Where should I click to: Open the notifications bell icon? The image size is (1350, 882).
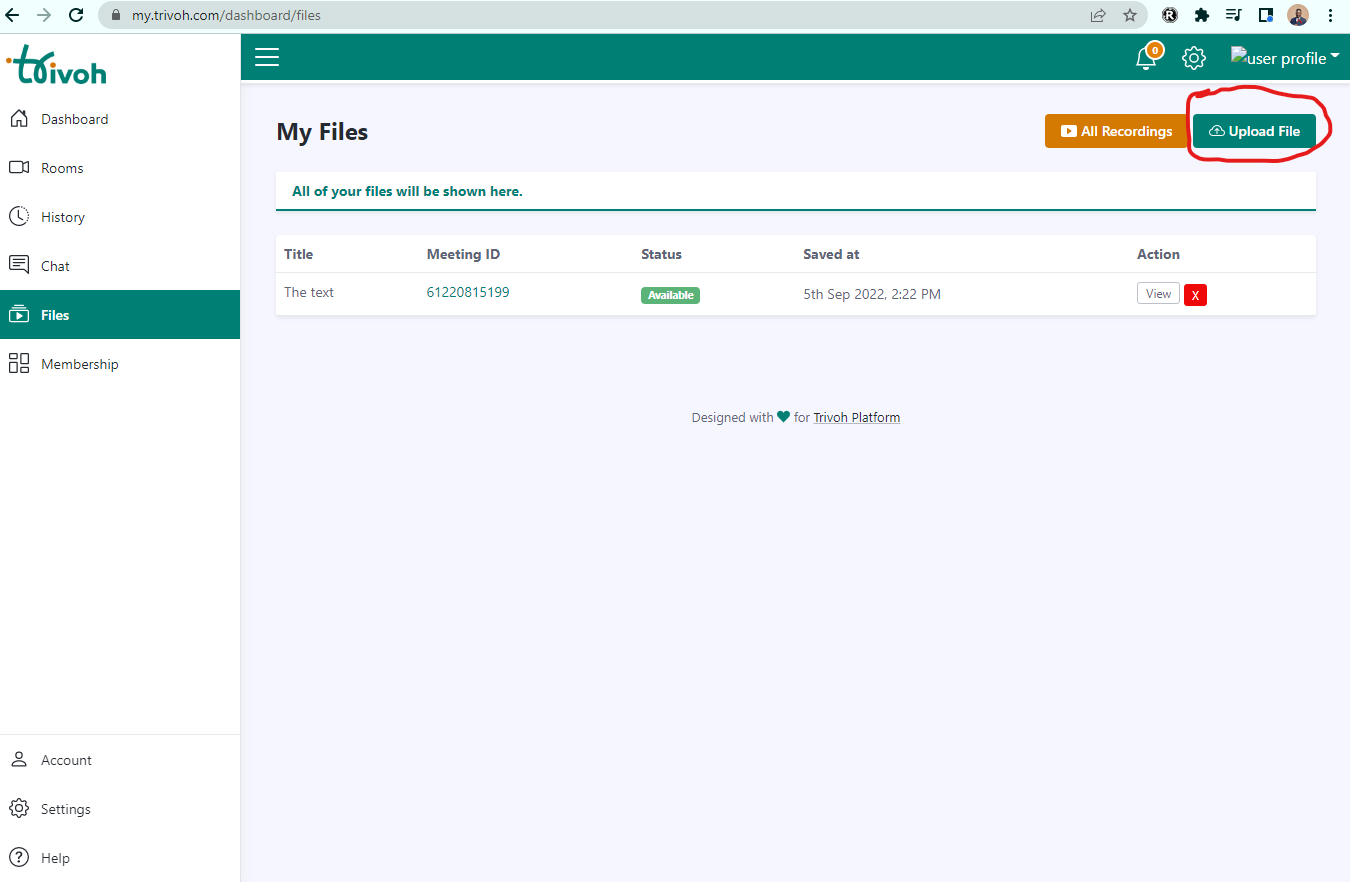(x=1146, y=58)
